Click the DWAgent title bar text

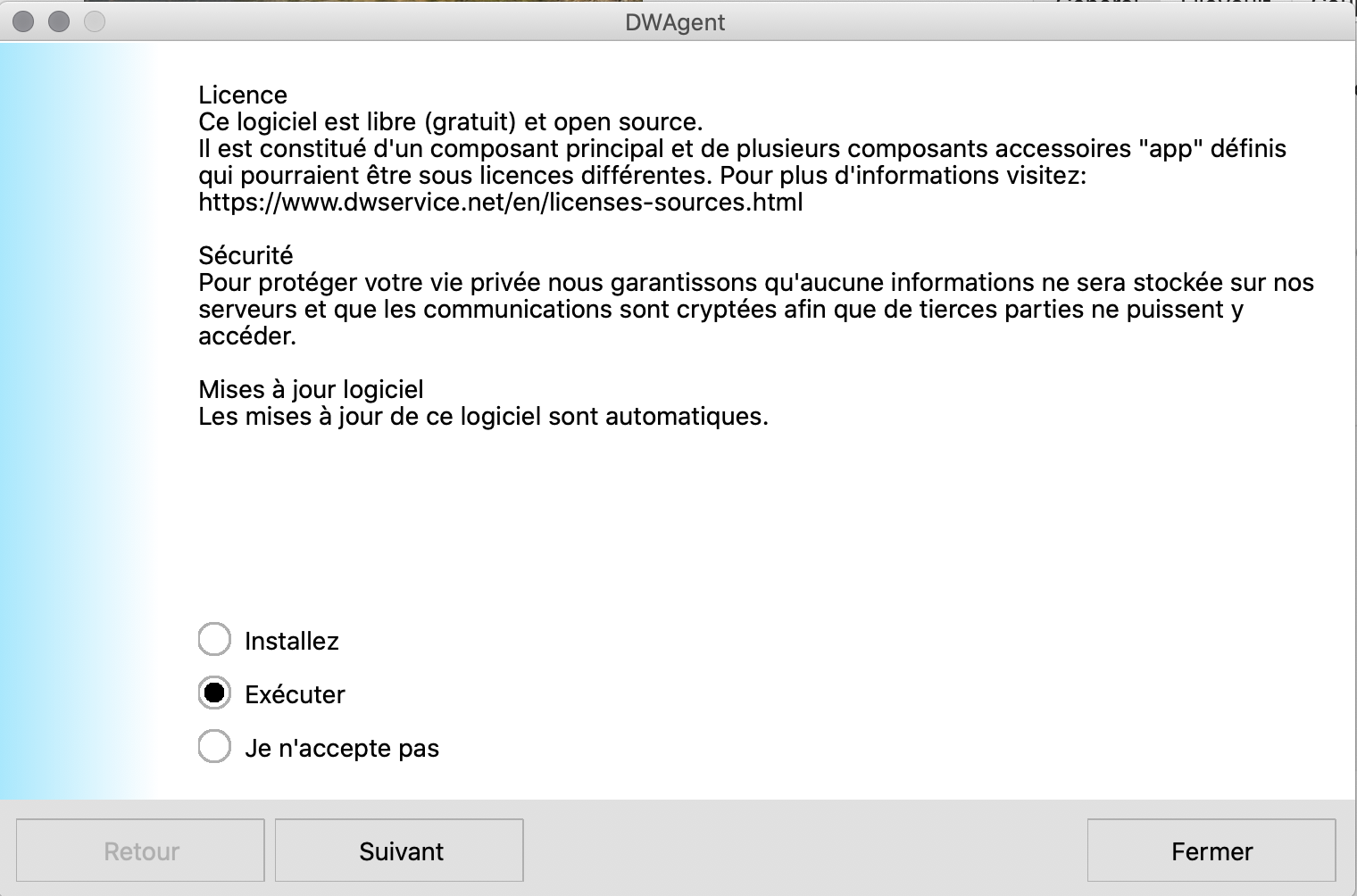click(x=674, y=22)
